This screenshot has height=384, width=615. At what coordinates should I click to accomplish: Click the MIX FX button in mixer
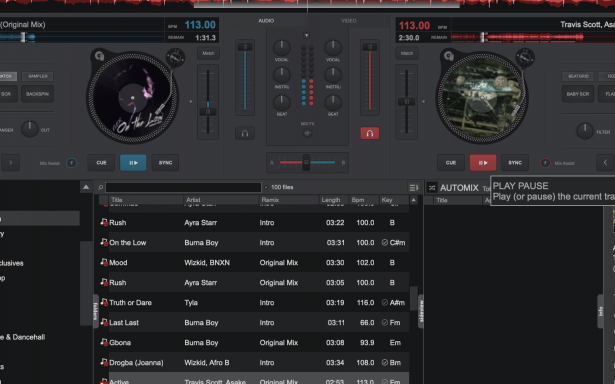point(307,133)
